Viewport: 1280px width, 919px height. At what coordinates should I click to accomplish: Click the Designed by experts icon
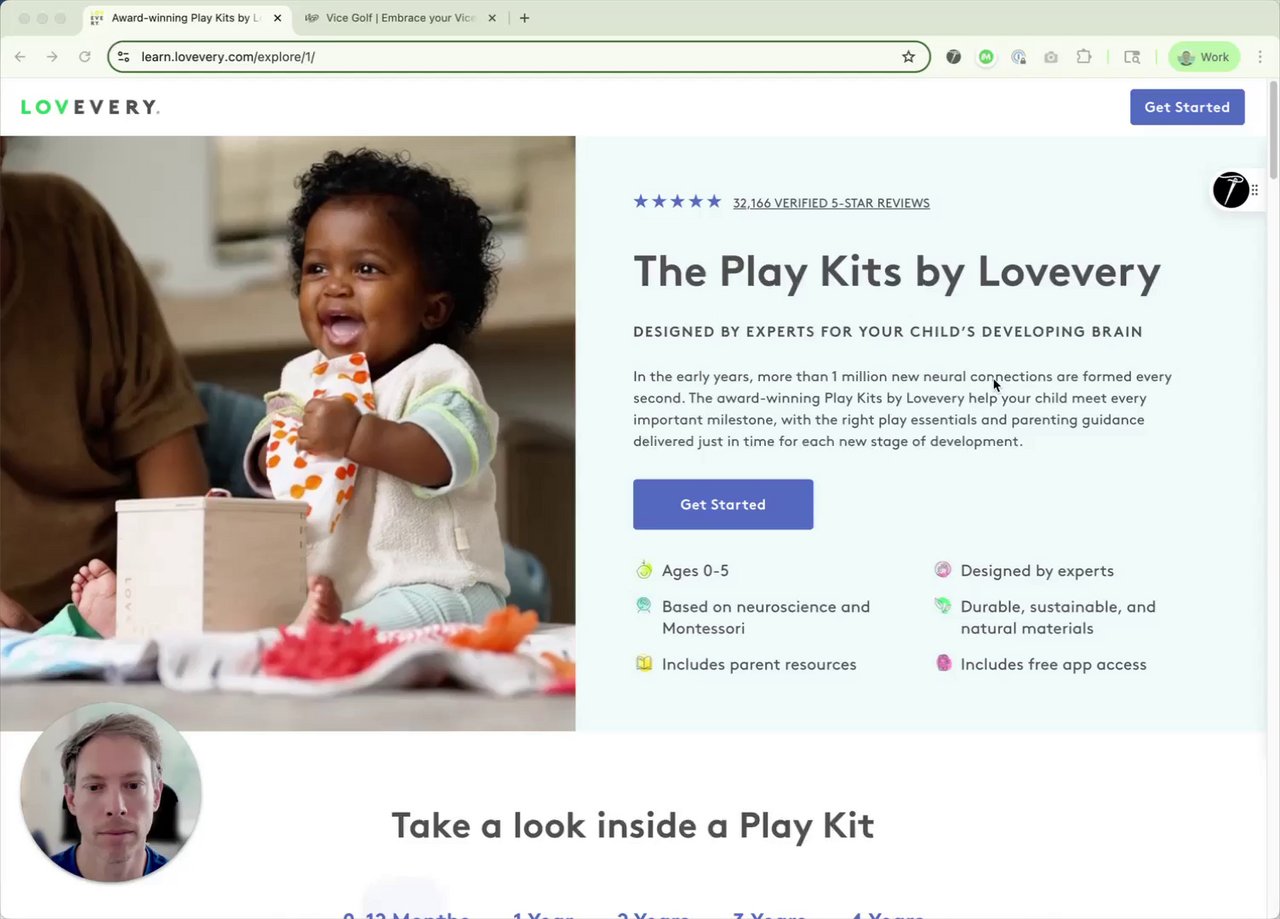coord(943,569)
